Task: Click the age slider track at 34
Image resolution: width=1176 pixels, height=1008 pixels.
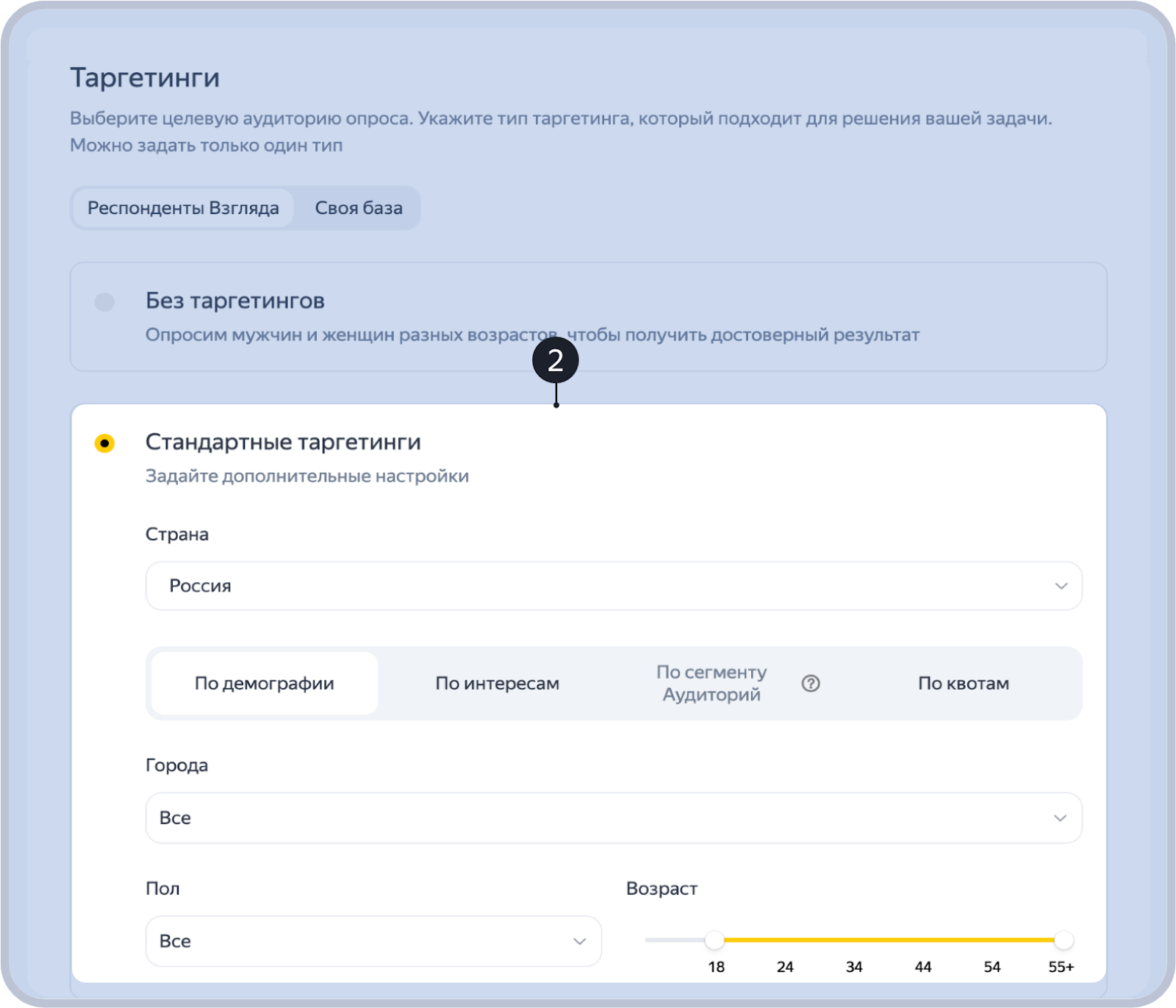Action: tap(854, 940)
